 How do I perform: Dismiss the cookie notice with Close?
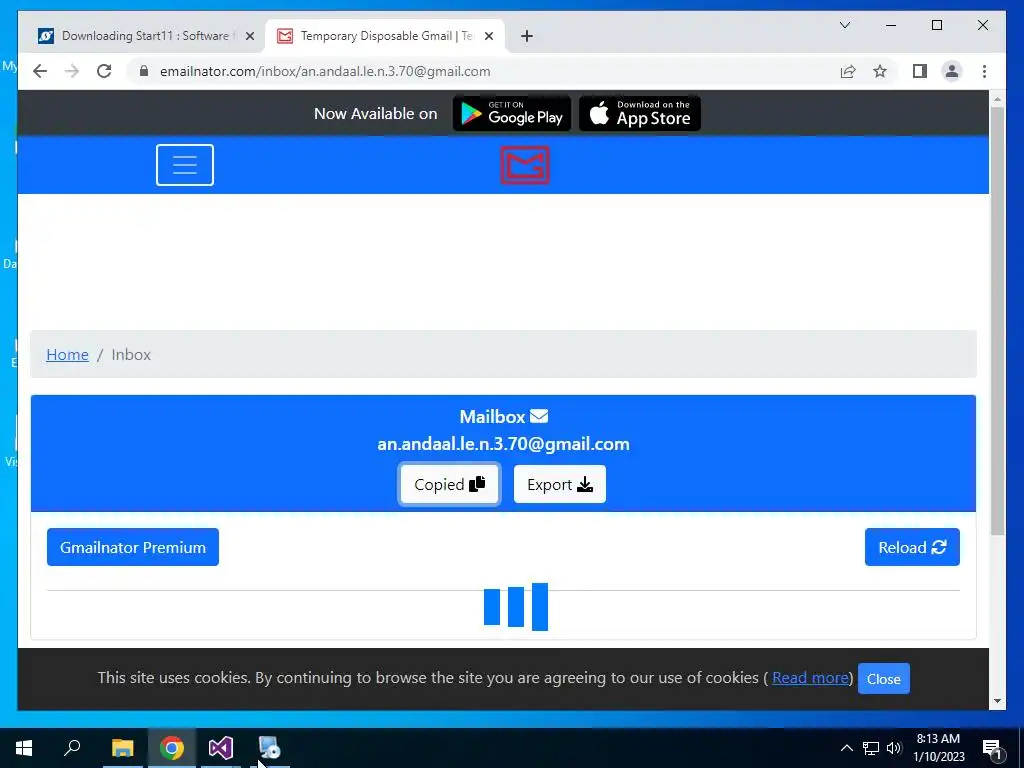pos(884,679)
